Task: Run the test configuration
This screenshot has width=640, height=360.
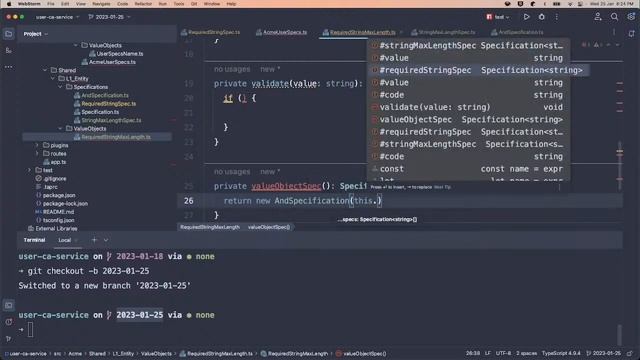Action: point(526,17)
